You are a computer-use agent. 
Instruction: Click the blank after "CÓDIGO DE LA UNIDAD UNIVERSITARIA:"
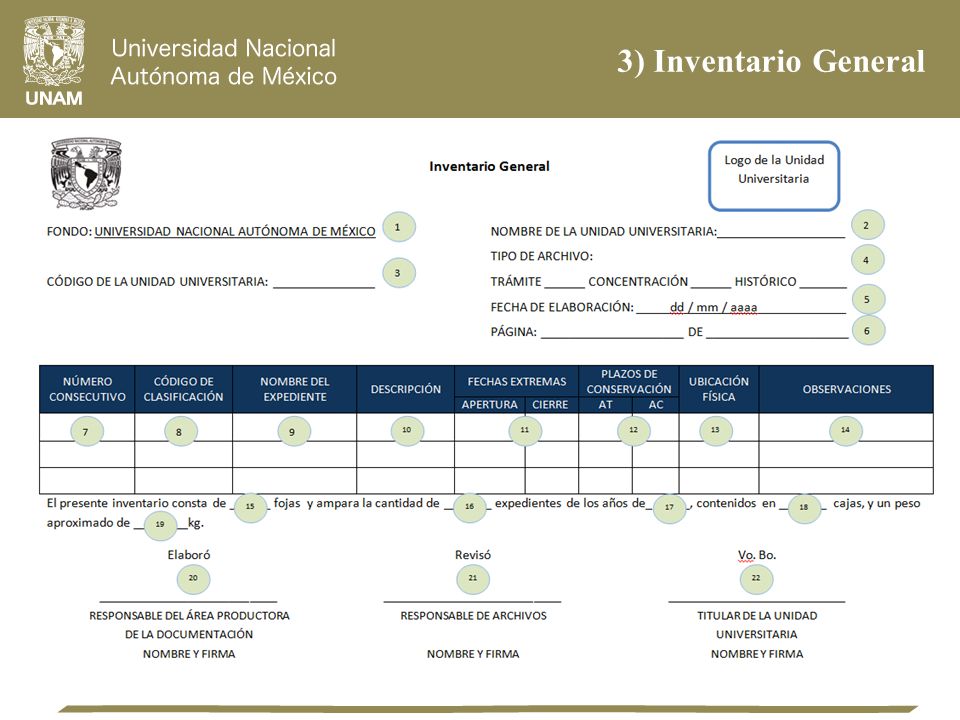tap(324, 282)
